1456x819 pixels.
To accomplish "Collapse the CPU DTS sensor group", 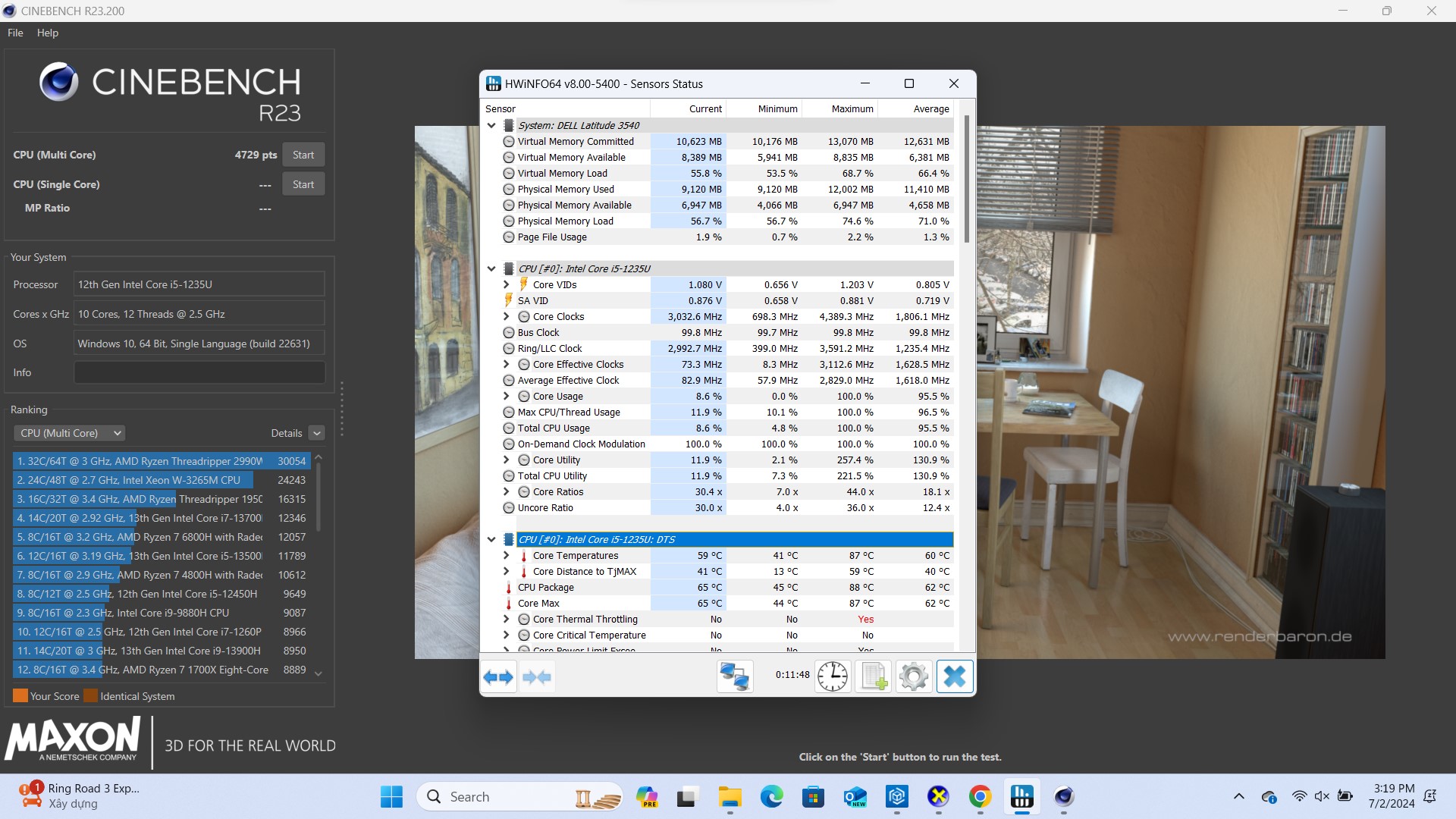I will click(491, 539).
